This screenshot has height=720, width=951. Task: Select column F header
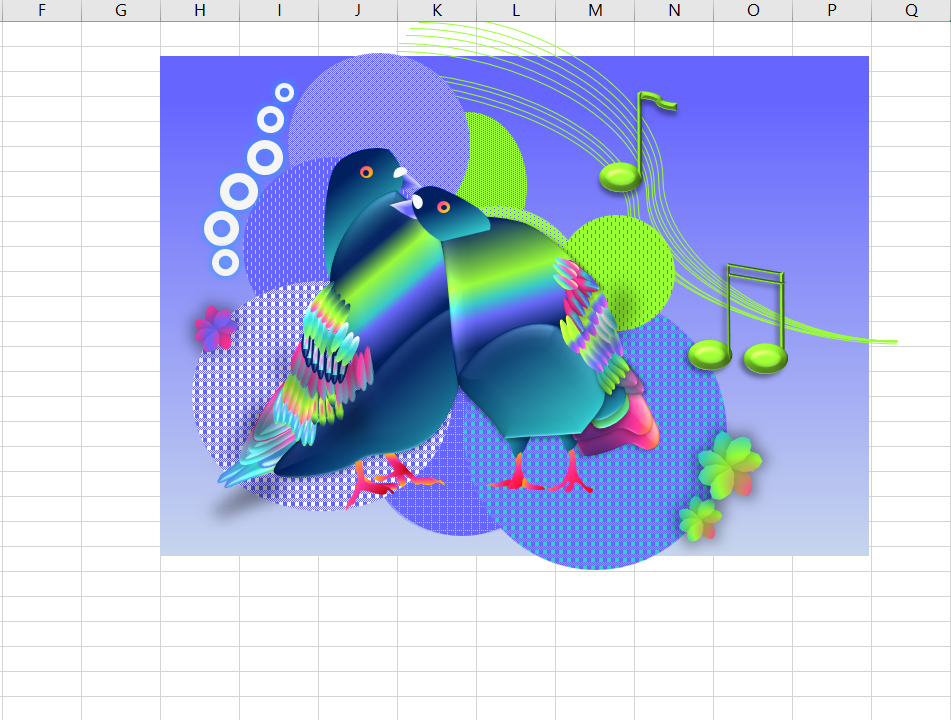(41, 11)
